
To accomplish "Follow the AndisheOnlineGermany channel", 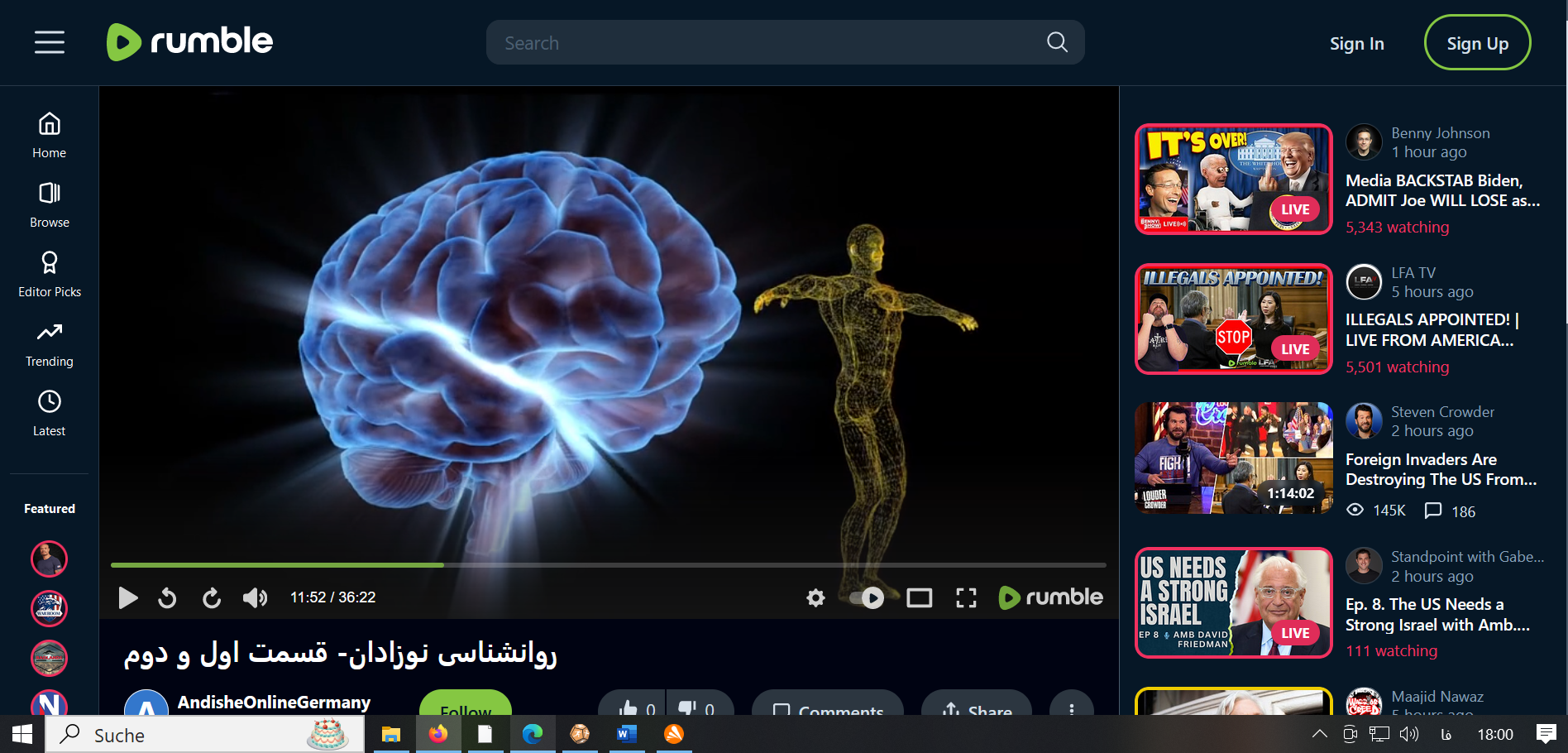I will point(466,703).
